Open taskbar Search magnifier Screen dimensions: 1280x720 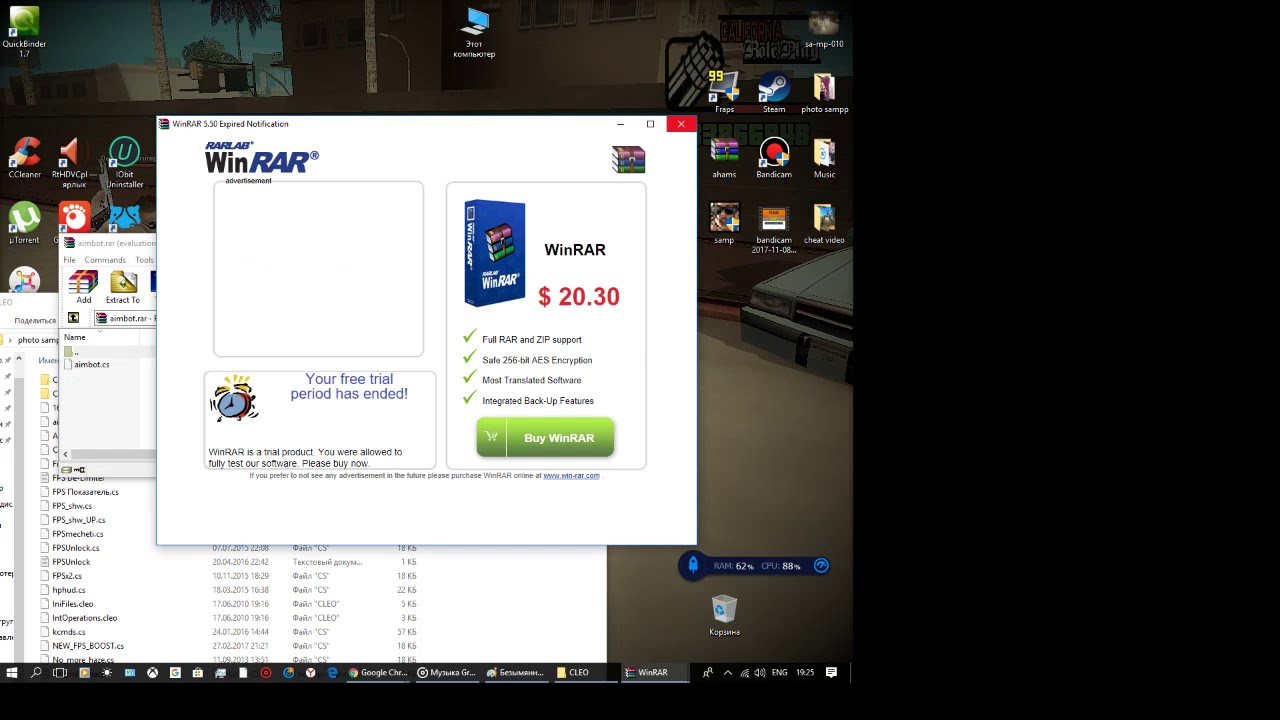(36, 673)
